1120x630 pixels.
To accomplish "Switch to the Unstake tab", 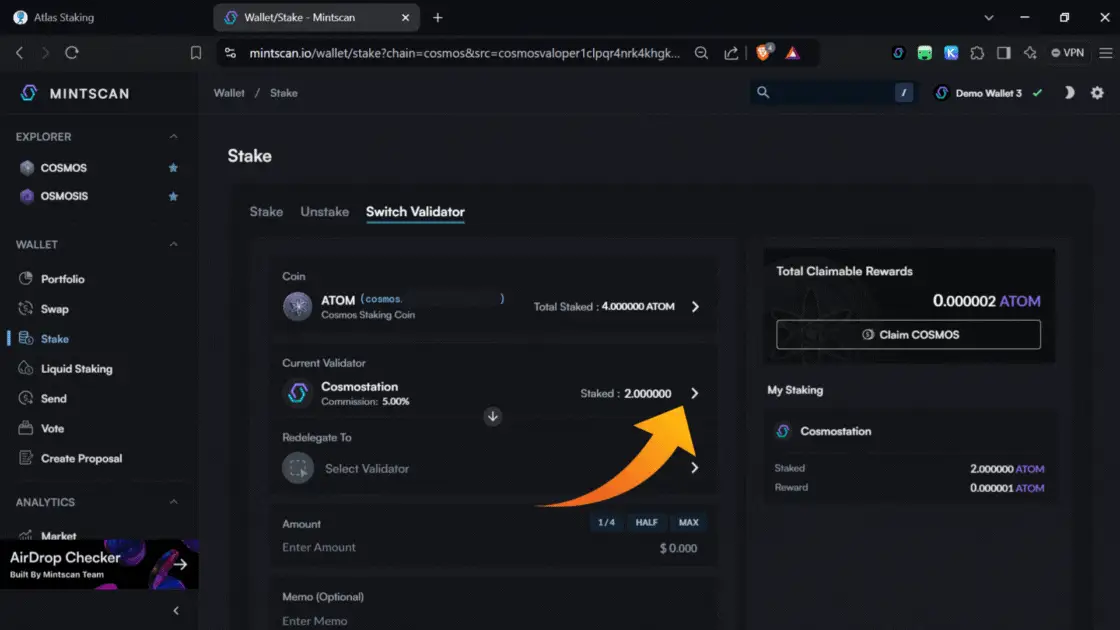I will pos(325,212).
